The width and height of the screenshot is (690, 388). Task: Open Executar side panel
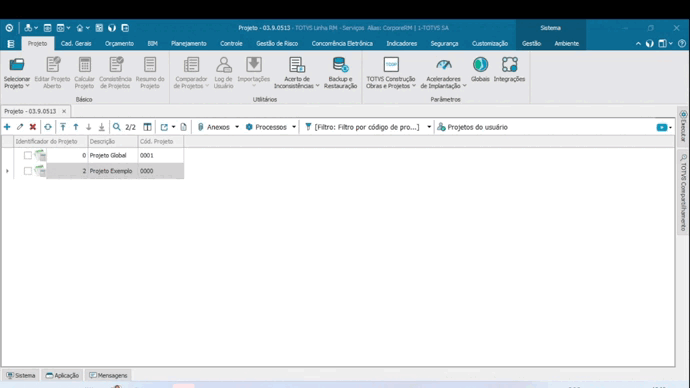(x=683, y=126)
